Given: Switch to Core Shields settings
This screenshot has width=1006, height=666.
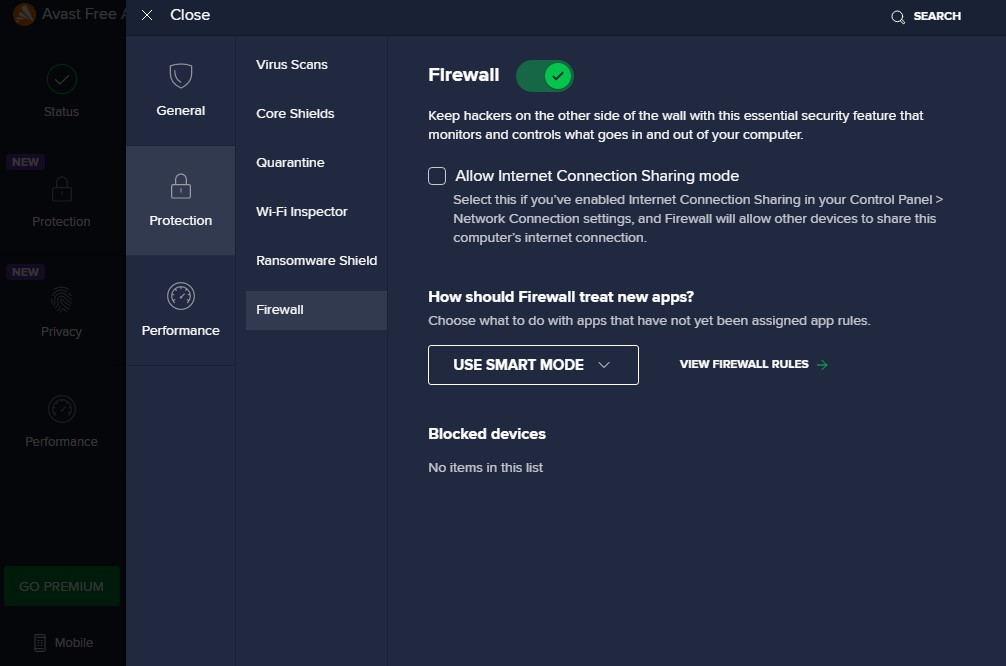Looking at the screenshot, I should coord(295,114).
